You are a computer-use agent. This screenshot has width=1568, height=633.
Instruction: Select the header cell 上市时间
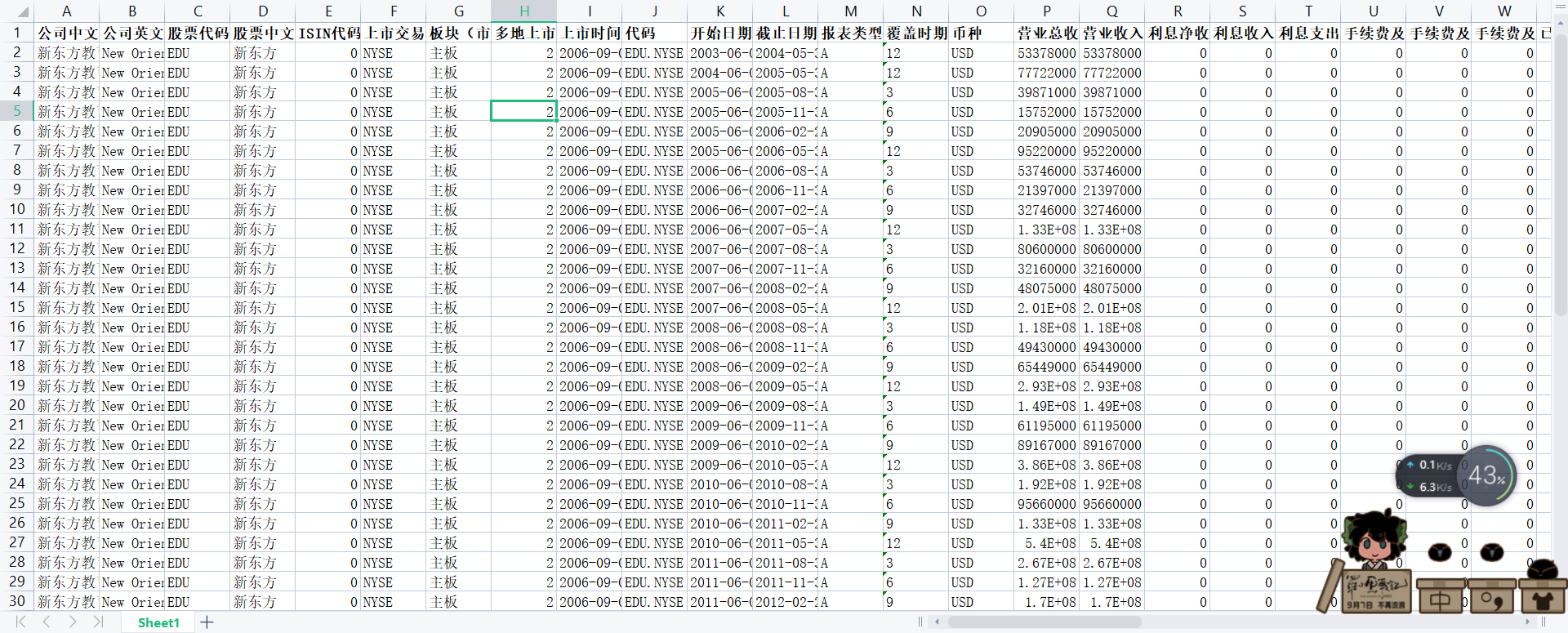coord(590,33)
